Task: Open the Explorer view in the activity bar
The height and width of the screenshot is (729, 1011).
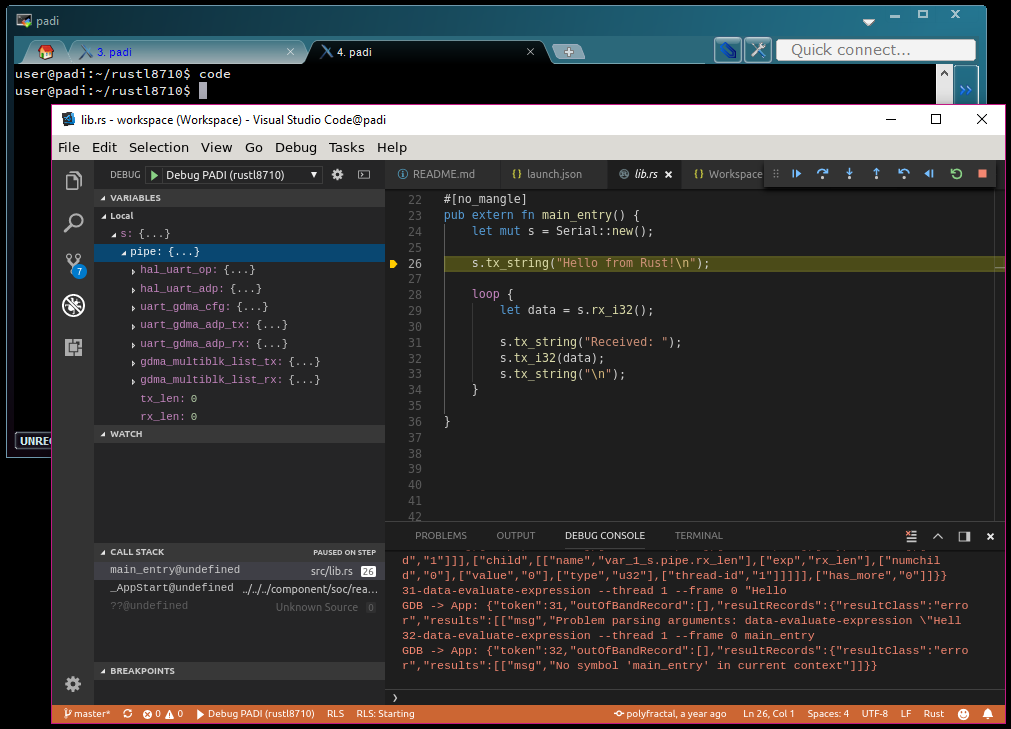Action: click(x=74, y=181)
